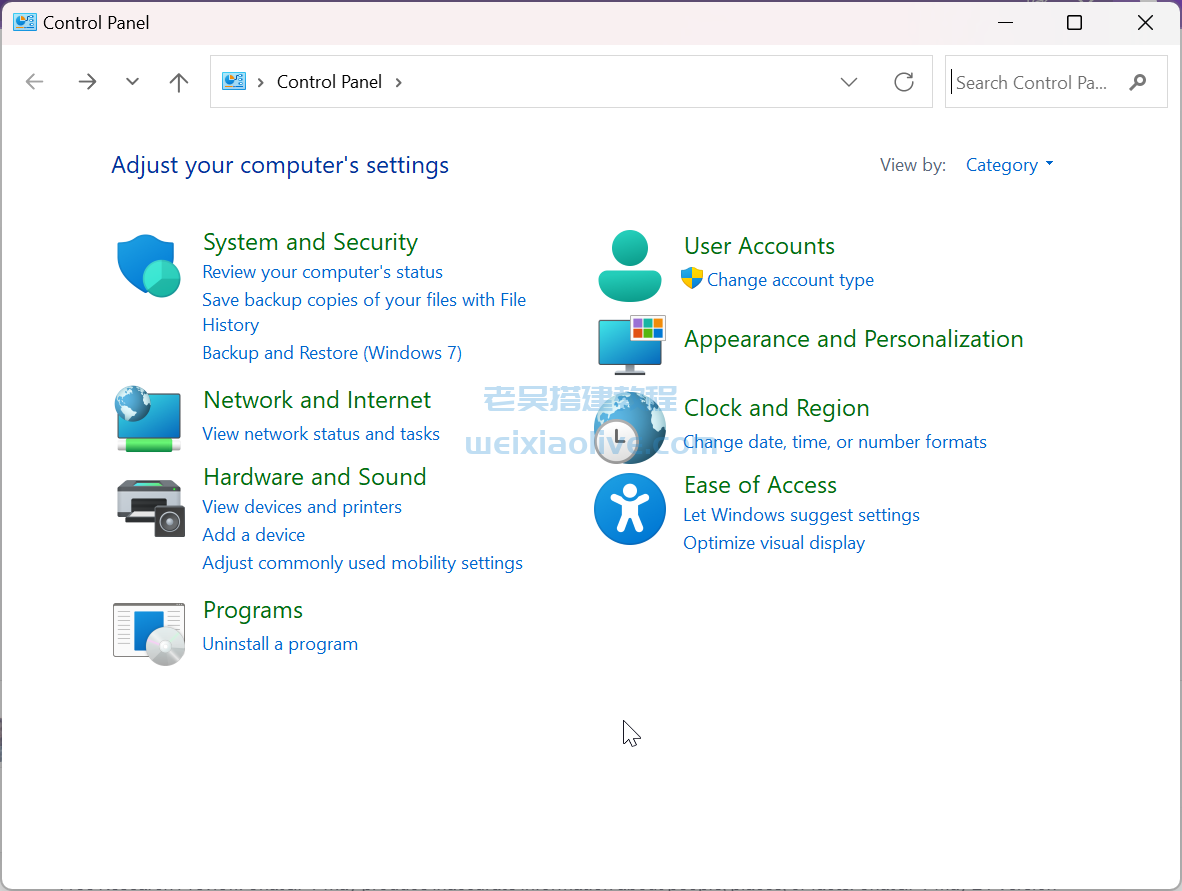The image size is (1182, 891).
Task: Open the address bar dropdown arrow
Action: pos(849,82)
